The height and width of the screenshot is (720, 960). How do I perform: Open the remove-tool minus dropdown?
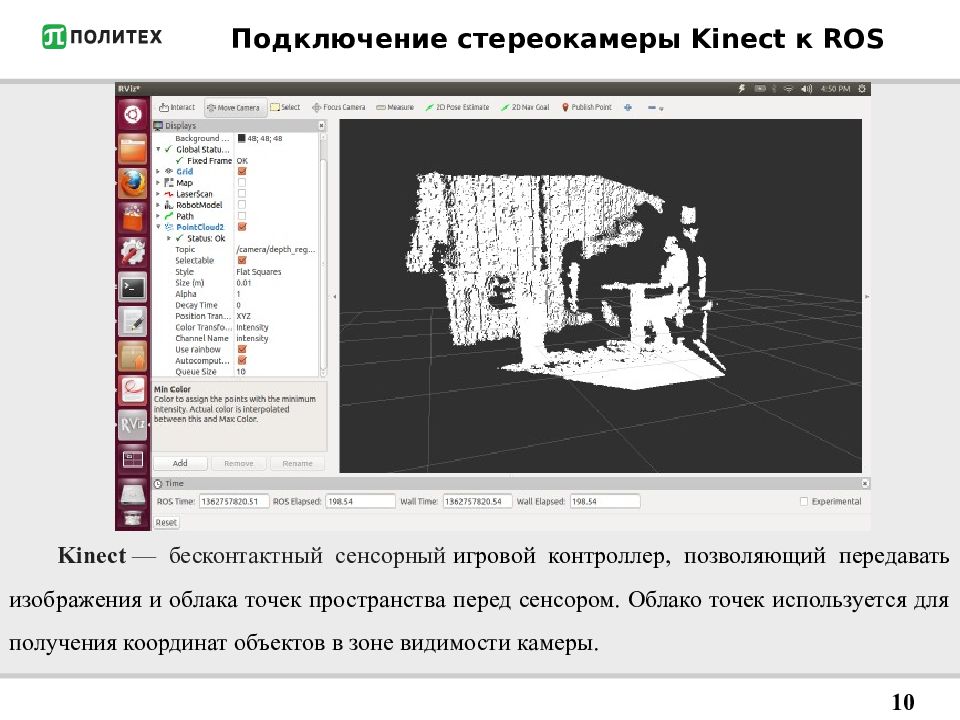point(655,108)
